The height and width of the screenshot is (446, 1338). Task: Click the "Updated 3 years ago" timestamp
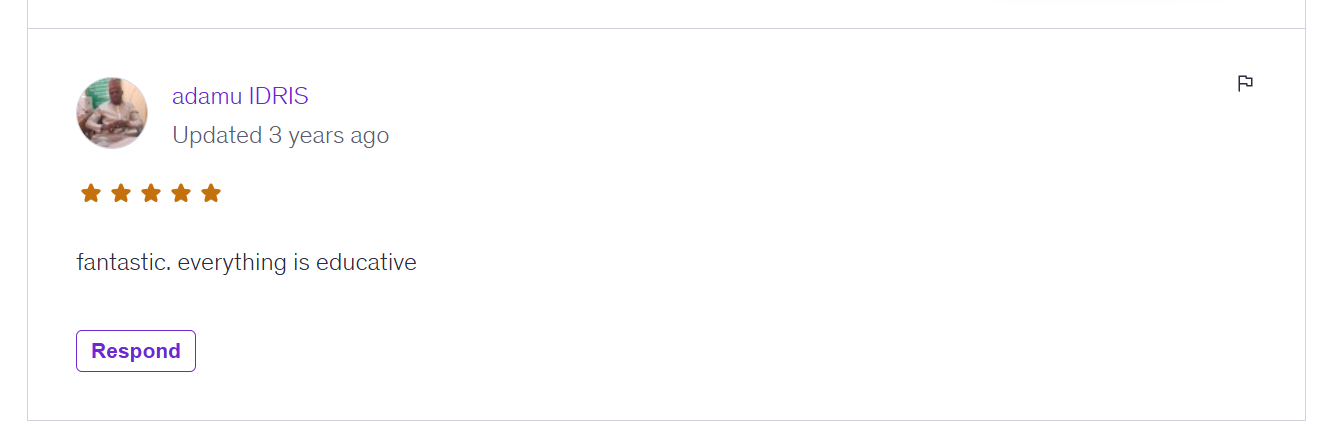tap(280, 135)
